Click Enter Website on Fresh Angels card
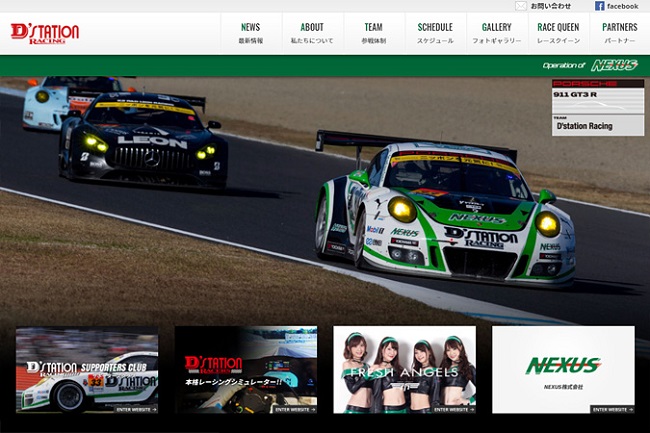The height and width of the screenshot is (433, 650). pos(454,409)
